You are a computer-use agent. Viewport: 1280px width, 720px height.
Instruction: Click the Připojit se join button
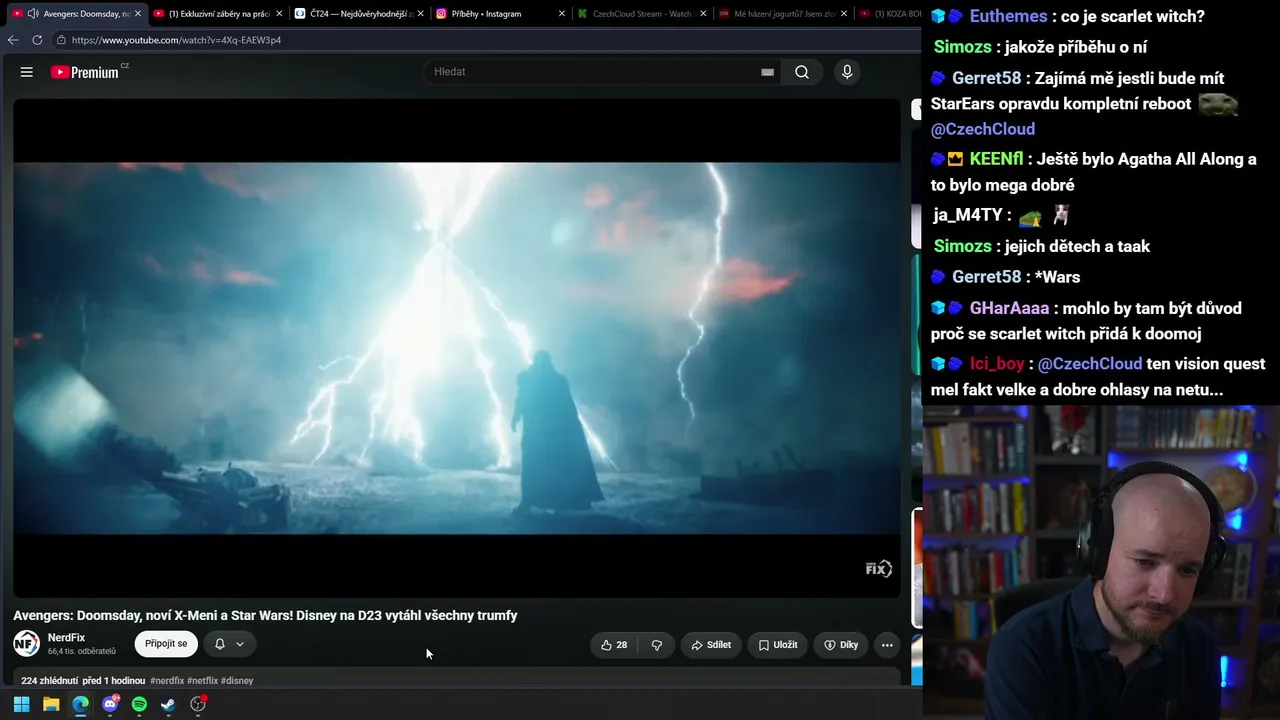point(166,644)
